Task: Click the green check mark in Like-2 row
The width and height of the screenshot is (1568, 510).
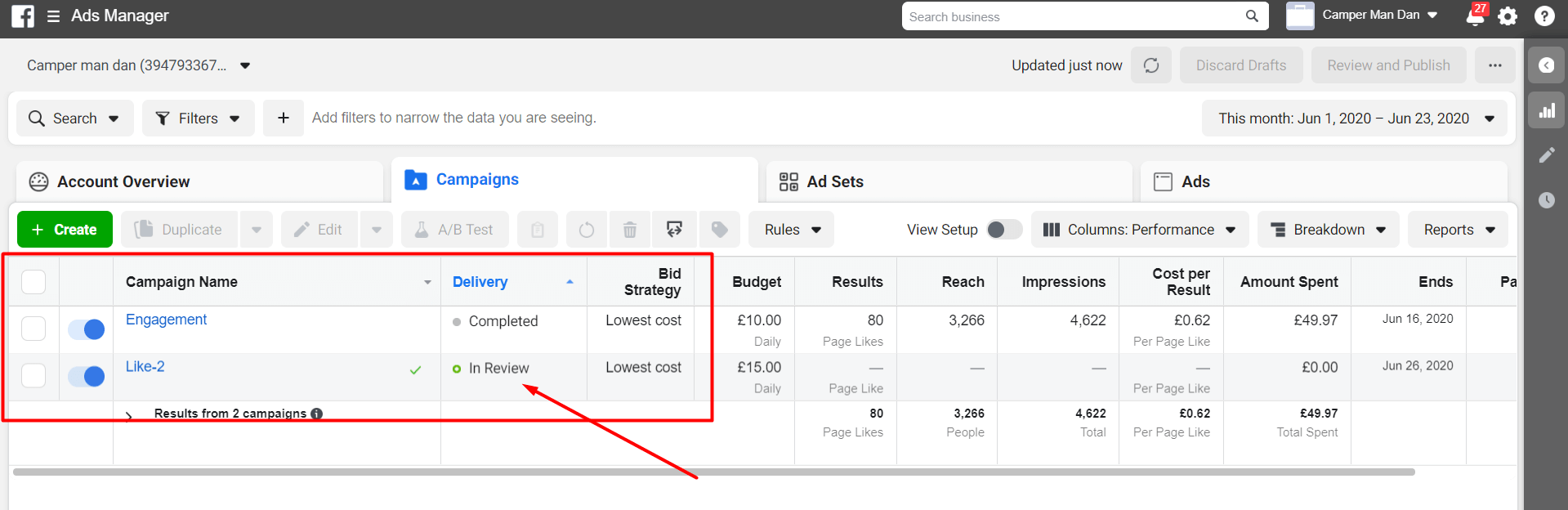Action: 415,370
